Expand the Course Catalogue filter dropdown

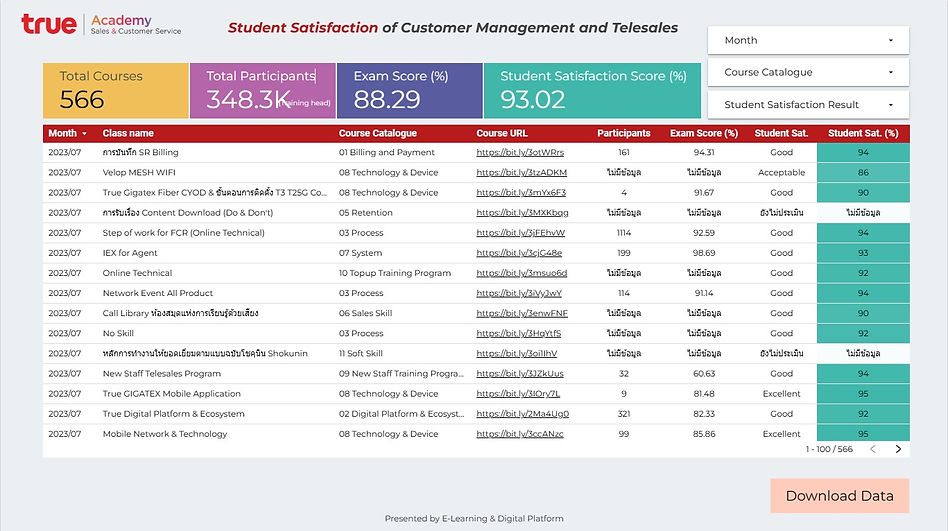[808, 73]
